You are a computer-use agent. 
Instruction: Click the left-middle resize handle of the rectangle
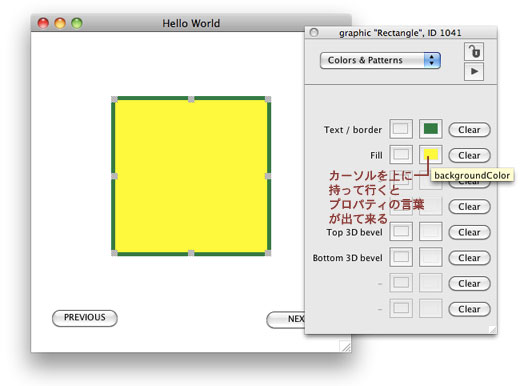click(x=114, y=176)
